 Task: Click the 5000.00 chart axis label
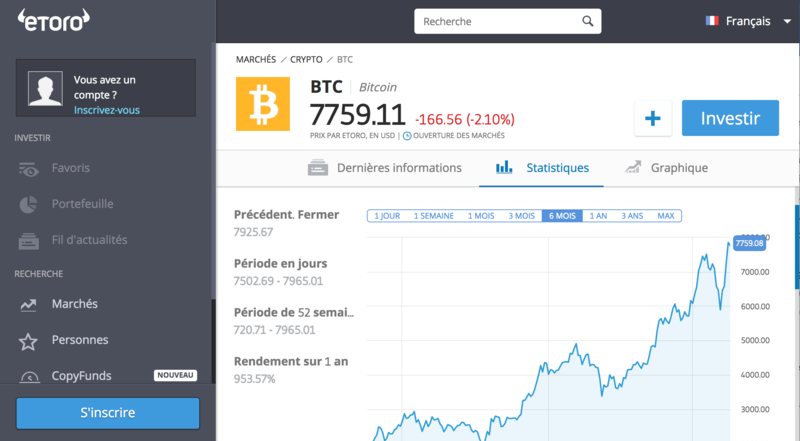(x=755, y=340)
